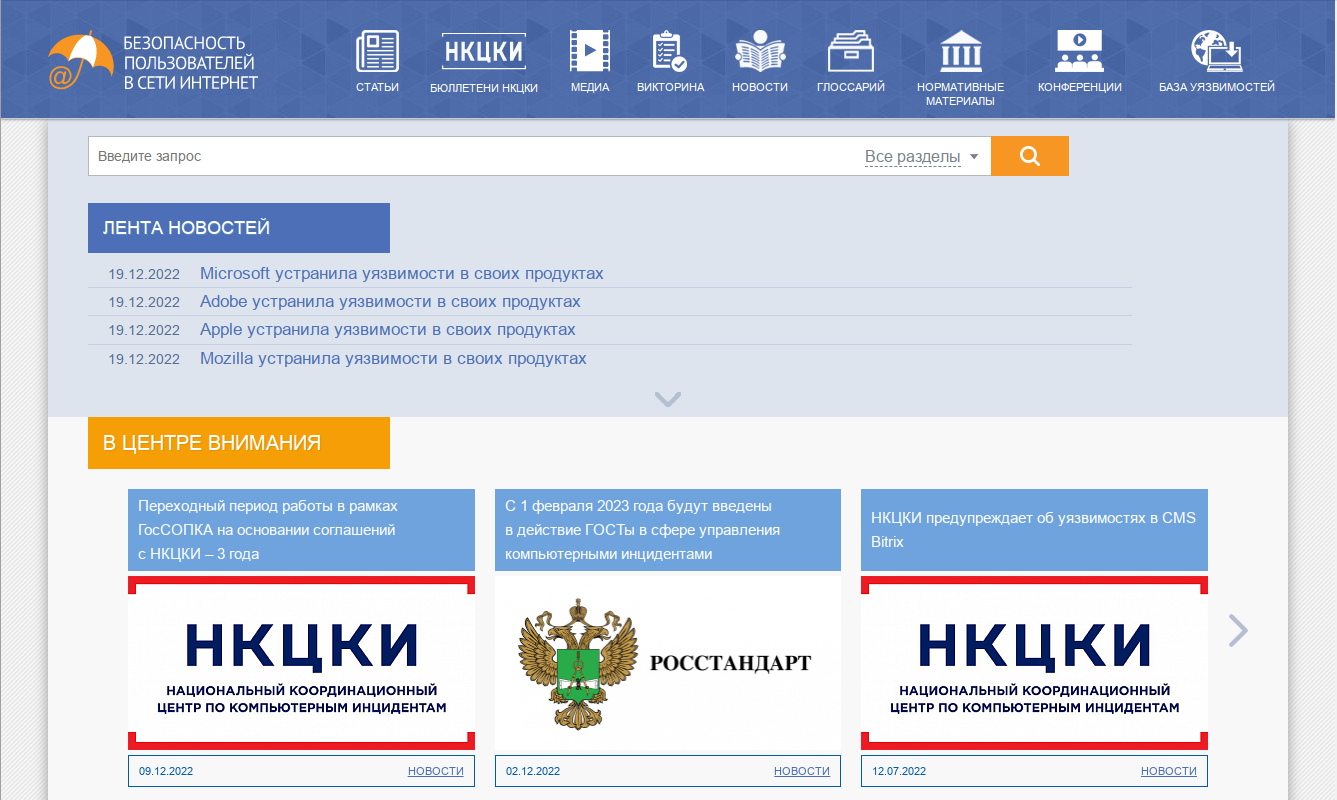Open the Конференции presentation icon

coord(1079,51)
